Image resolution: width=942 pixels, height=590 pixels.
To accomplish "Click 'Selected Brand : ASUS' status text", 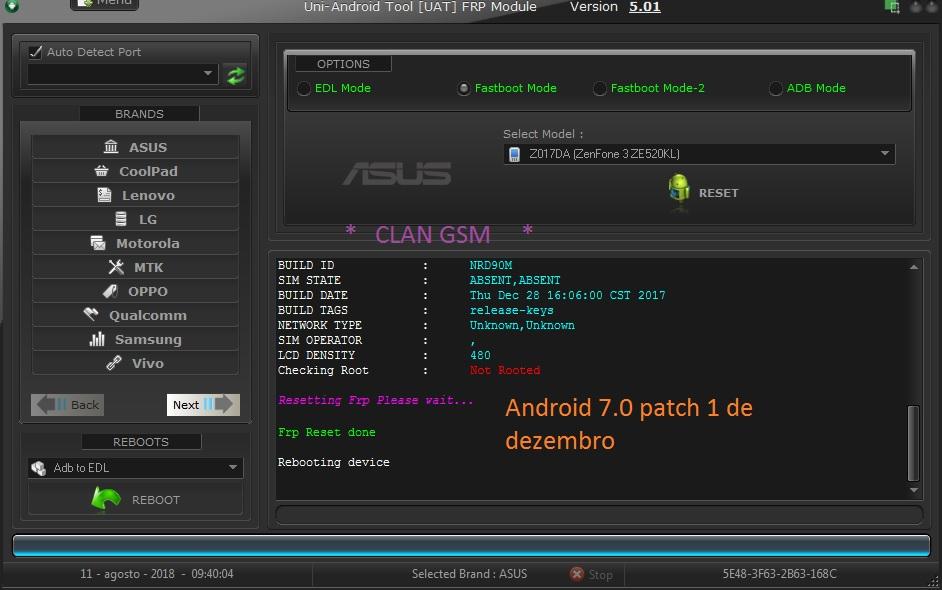I will [x=469, y=574].
